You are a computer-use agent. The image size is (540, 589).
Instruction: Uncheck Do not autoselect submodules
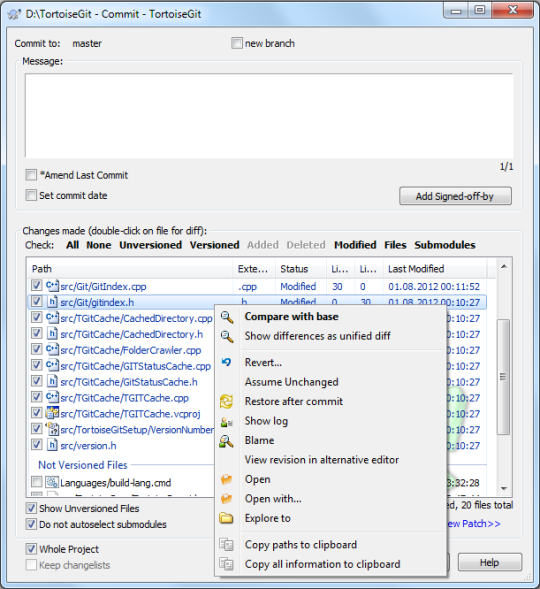click(x=31, y=524)
